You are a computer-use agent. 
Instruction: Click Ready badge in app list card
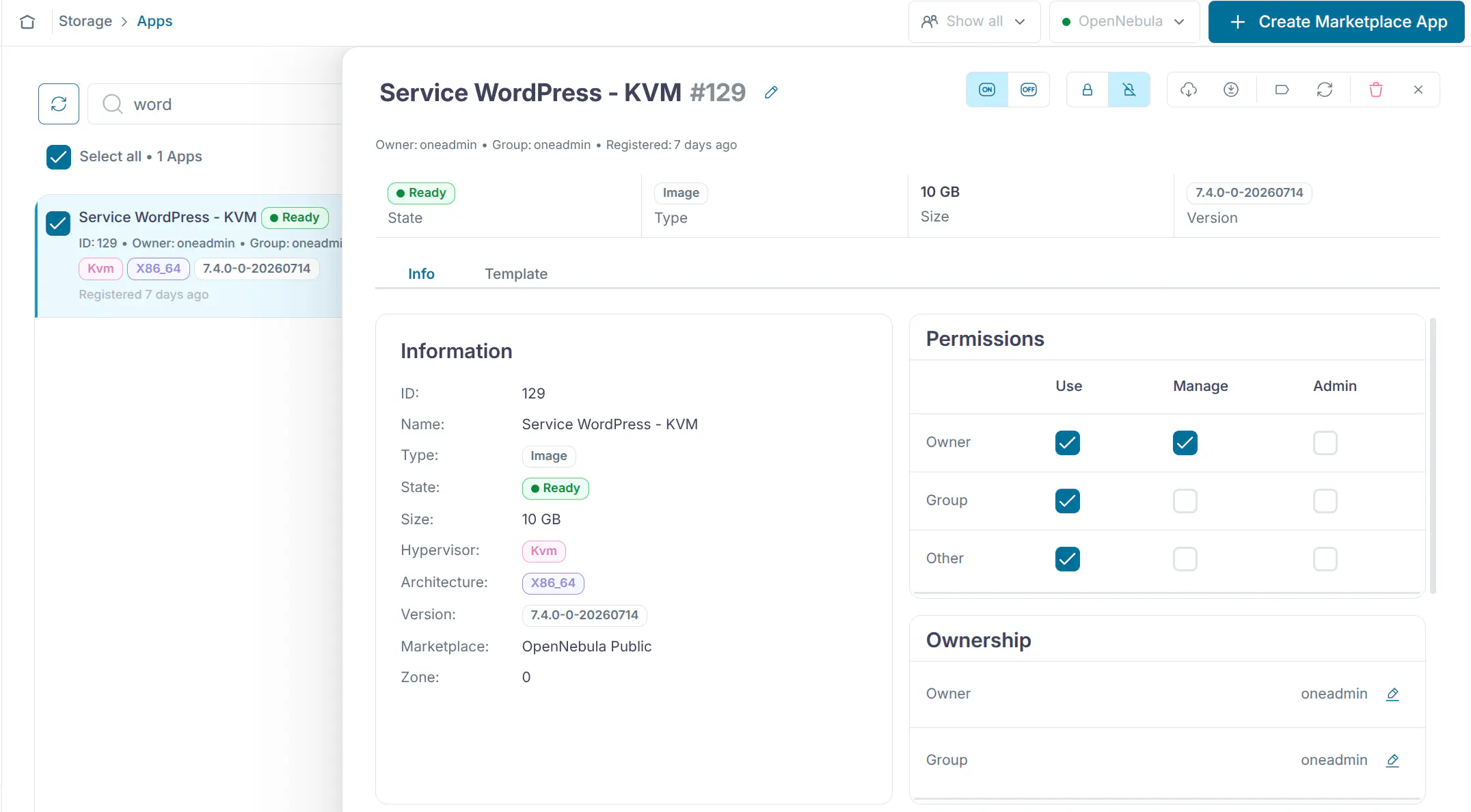point(295,217)
